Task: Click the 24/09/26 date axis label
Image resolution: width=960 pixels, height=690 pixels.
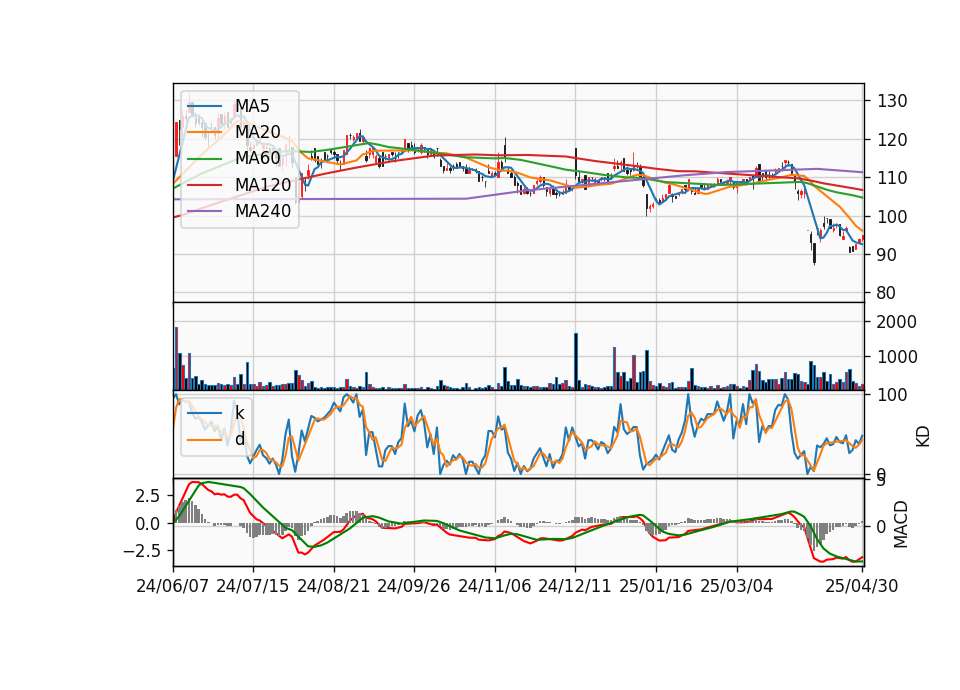Action: click(x=414, y=586)
